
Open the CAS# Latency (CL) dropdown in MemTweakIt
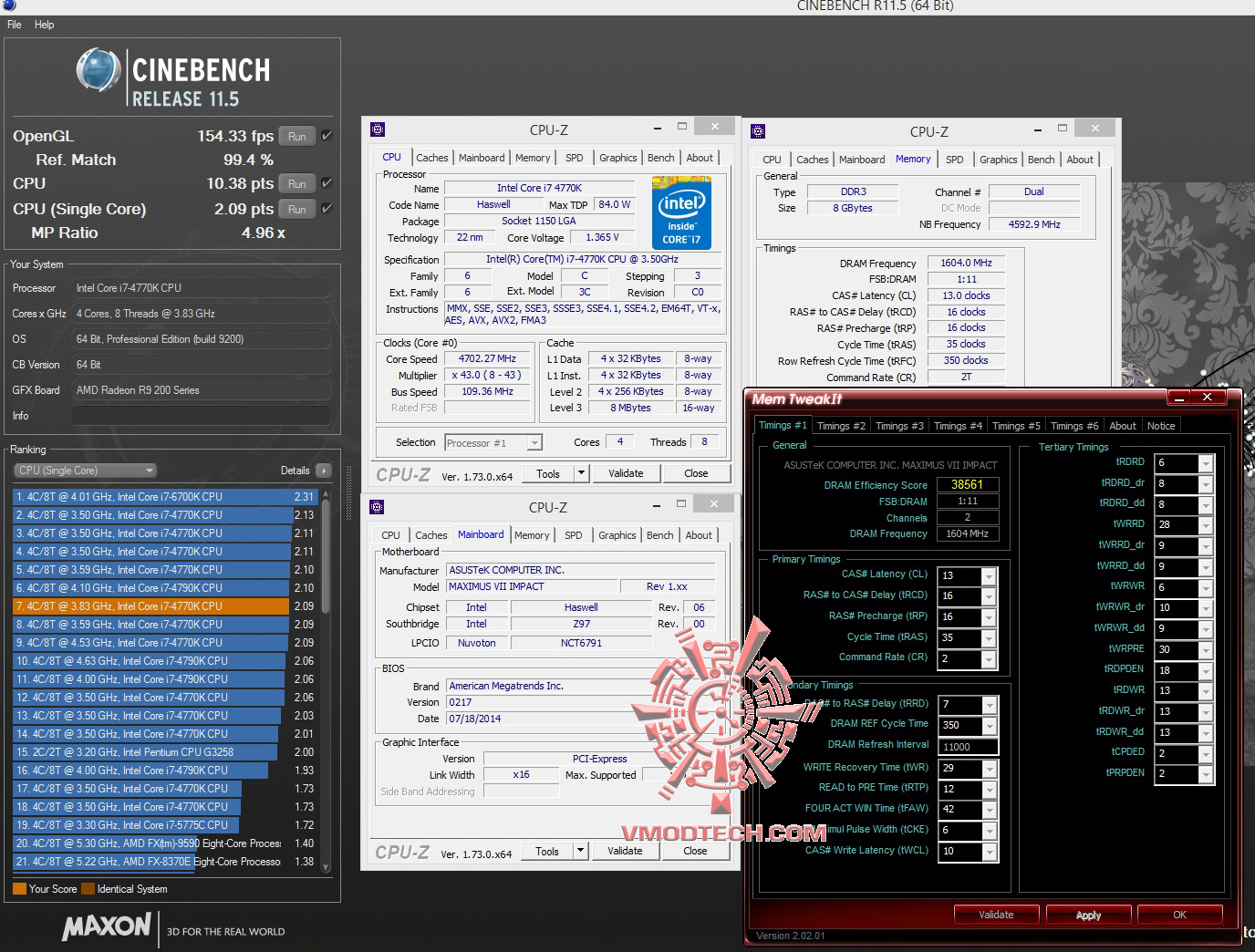pyautogui.click(x=988, y=576)
